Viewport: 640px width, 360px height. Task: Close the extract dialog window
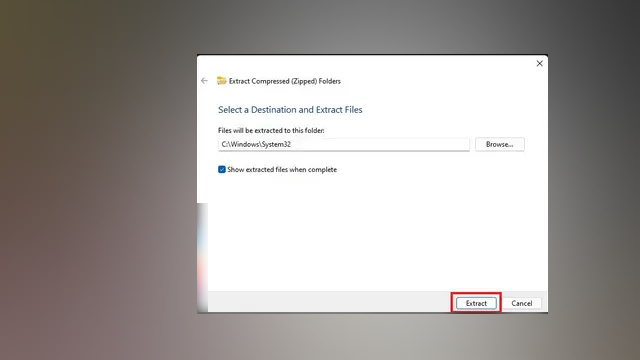click(x=540, y=63)
